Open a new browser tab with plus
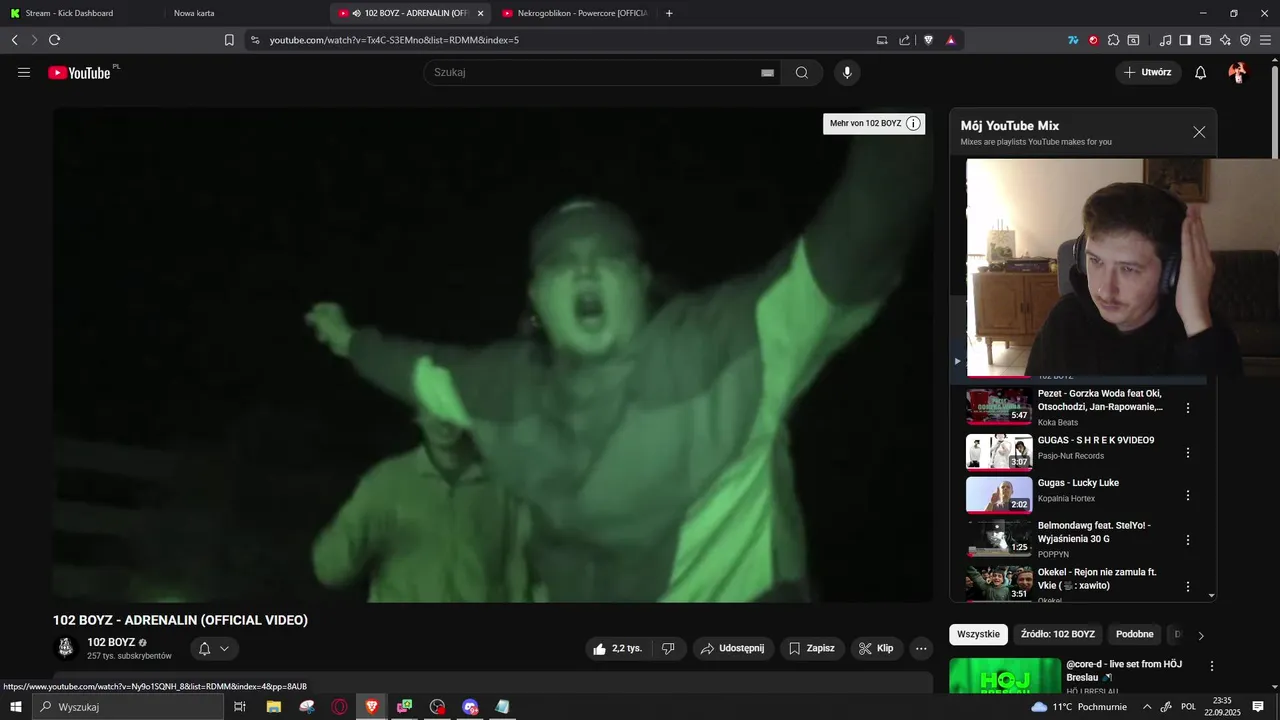The image size is (1280, 720). [x=669, y=13]
